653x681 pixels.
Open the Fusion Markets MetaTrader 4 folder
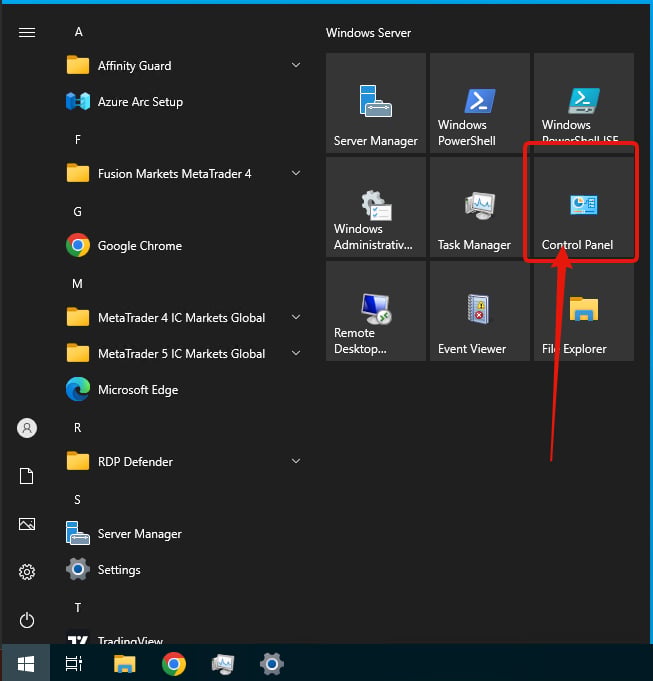tap(185, 174)
